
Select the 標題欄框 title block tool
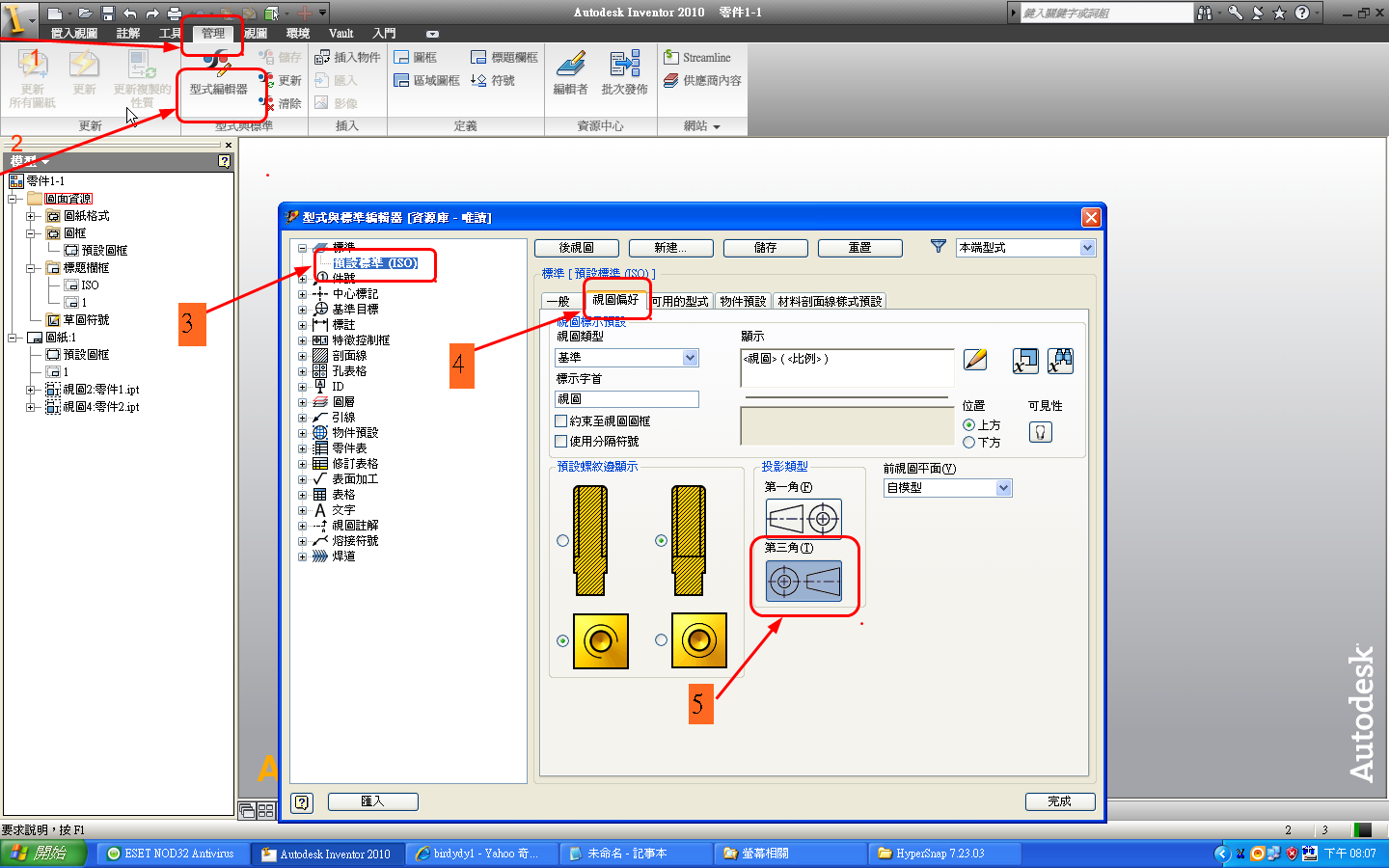pyautogui.click(x=504, y=58)
